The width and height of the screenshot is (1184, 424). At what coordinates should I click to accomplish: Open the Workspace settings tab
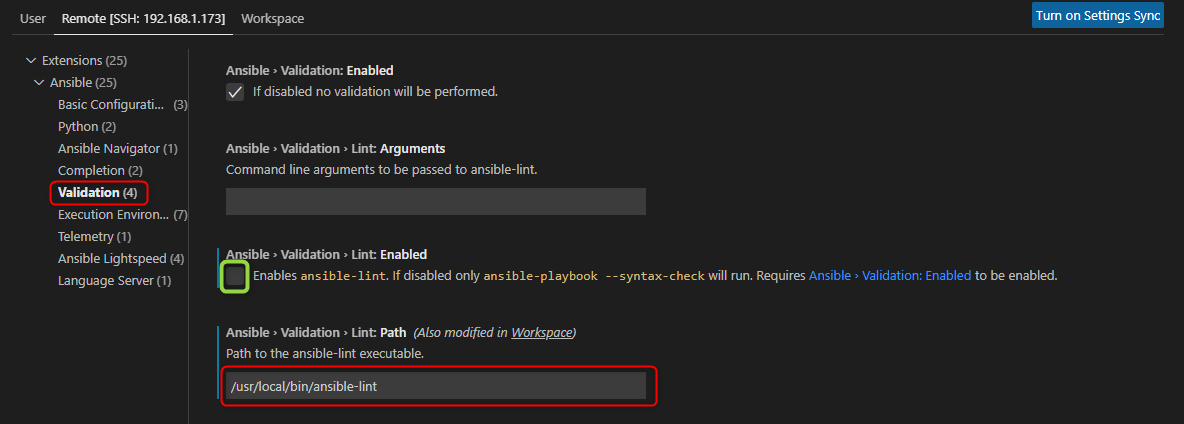[x=273, y=18]
